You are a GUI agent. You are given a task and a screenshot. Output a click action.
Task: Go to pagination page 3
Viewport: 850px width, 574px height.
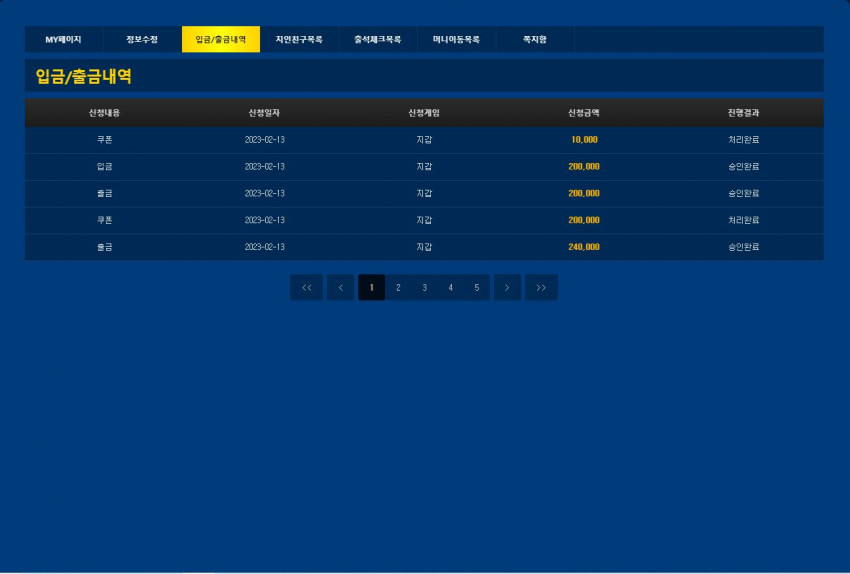point(424,288)
